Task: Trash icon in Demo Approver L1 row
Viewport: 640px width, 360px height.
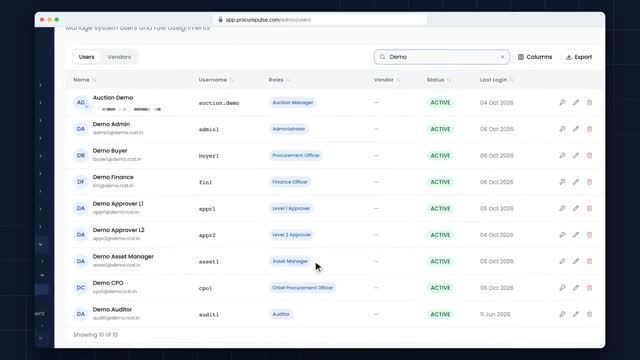Action: click(589, 208)
